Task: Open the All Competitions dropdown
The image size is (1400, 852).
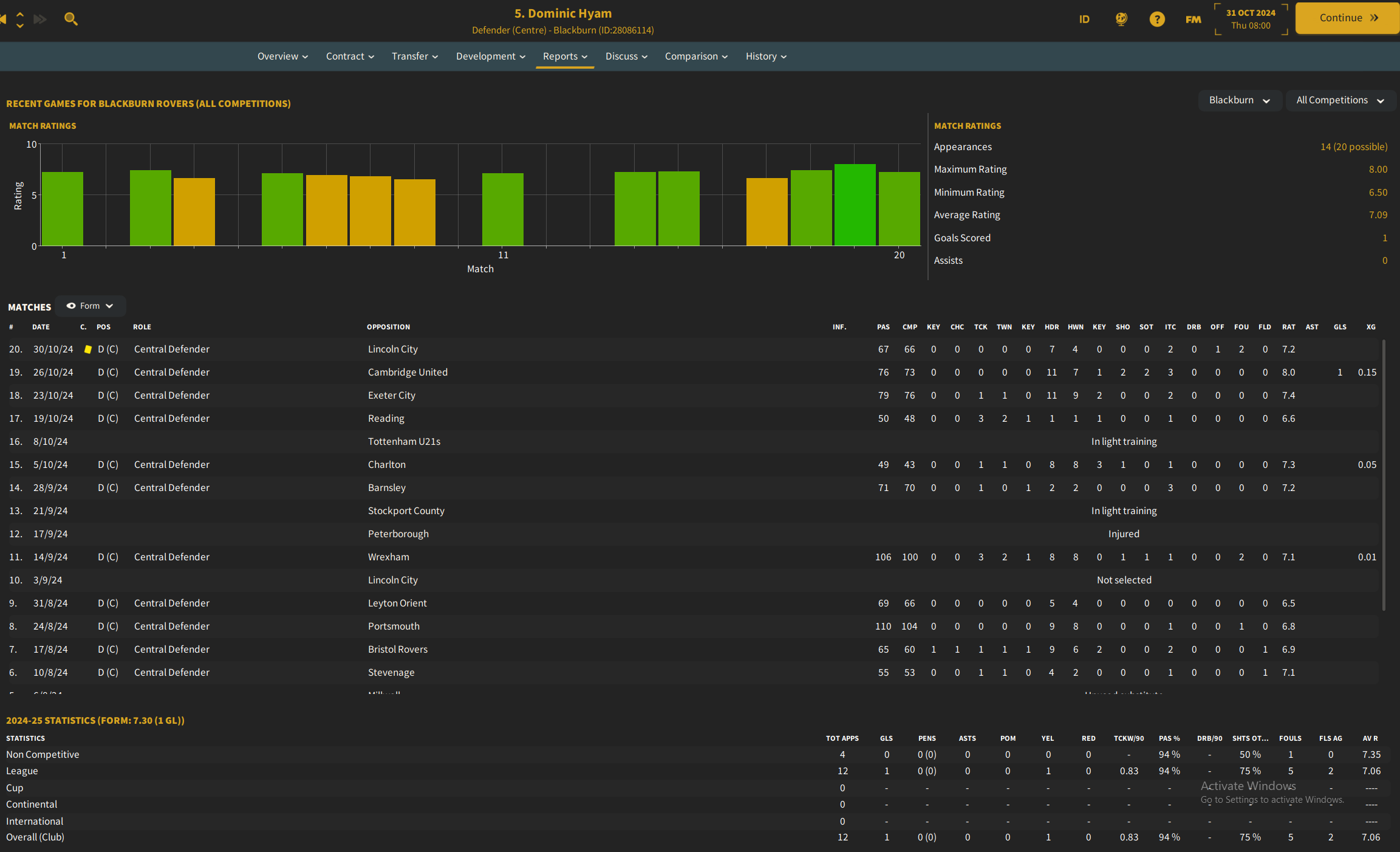Action: [x=1340, y=100]
